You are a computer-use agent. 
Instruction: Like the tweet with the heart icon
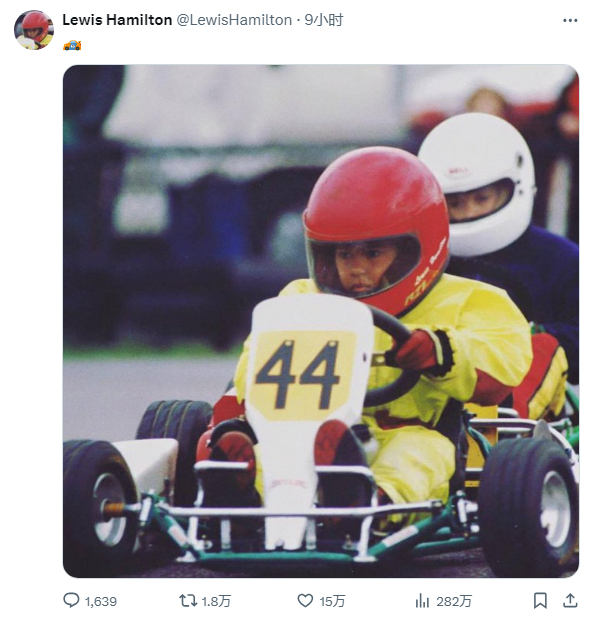click(x=305, y=600)
